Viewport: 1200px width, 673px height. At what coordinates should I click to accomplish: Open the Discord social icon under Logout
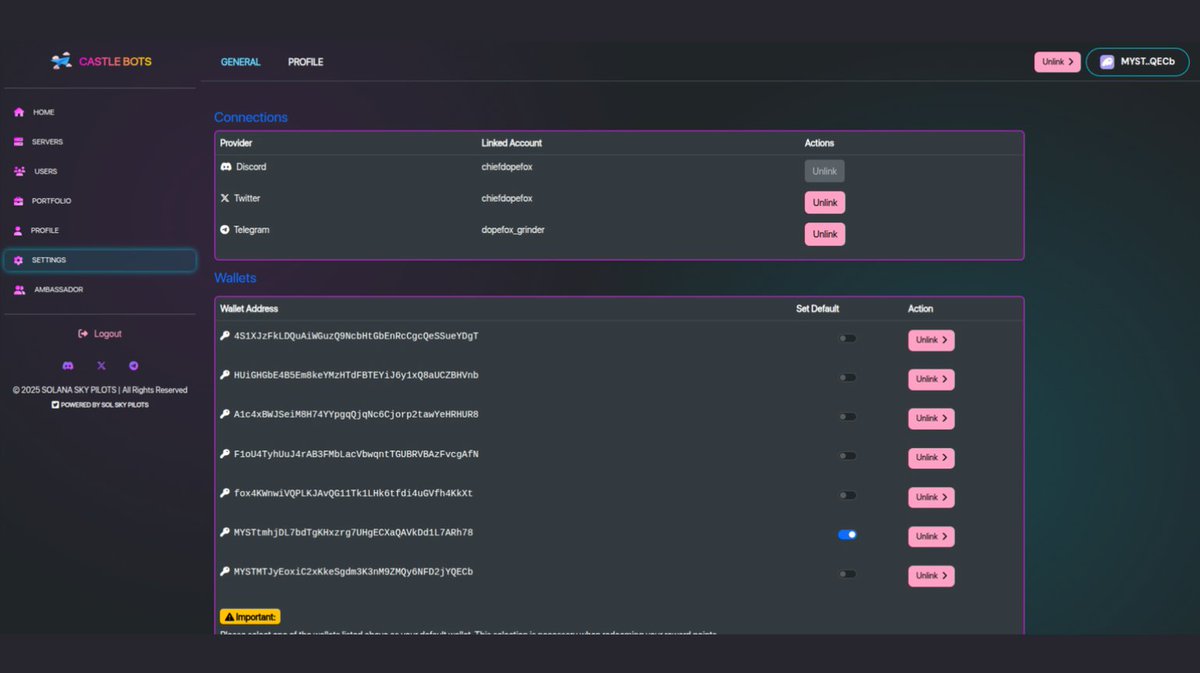pos(68,366)
